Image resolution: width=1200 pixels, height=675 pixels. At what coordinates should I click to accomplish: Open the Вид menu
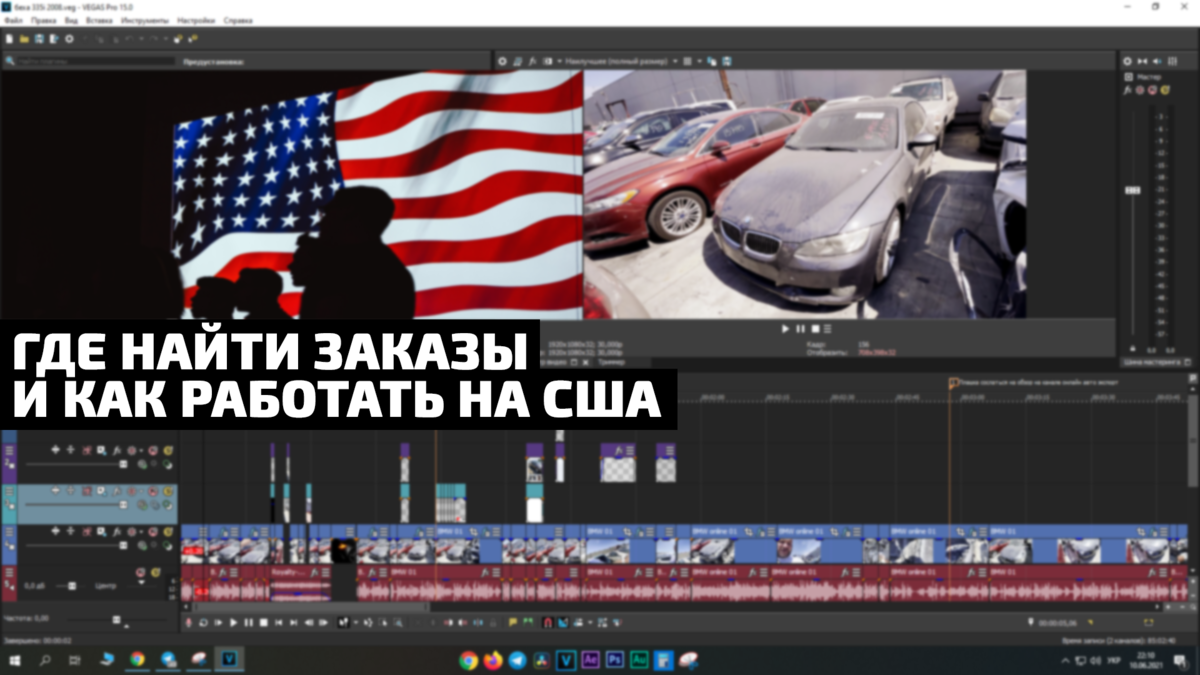(x=71, y=20)
